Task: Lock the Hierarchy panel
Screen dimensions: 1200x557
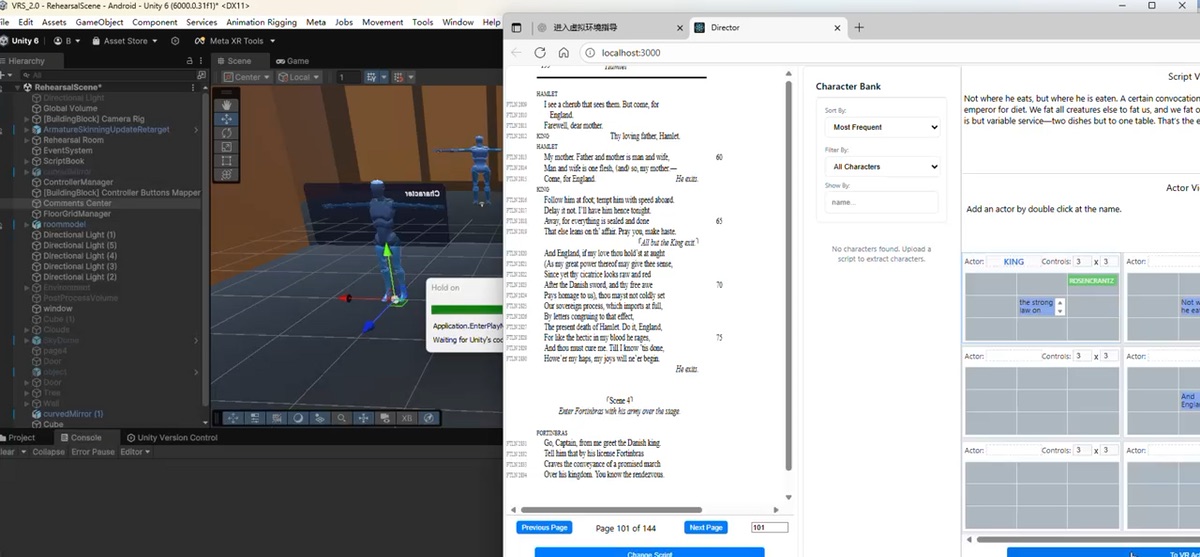Action: pyautogui.click(x=191, y=61)
